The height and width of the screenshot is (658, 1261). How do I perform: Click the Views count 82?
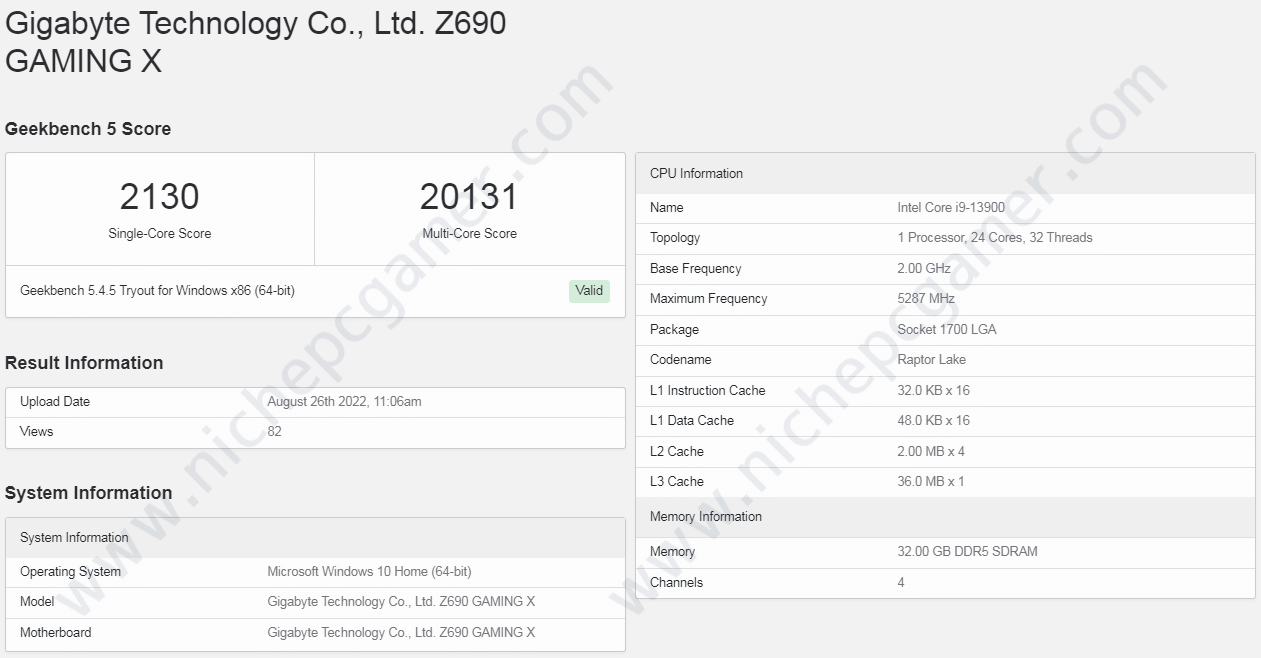[x=274, y=432]
